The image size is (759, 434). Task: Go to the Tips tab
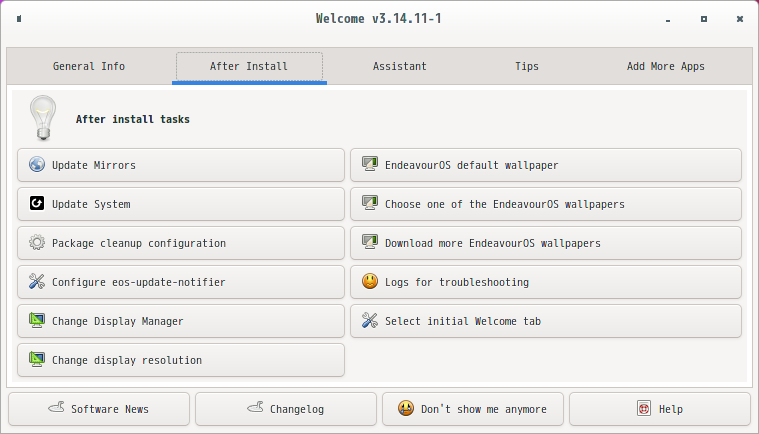coord(527,66)
